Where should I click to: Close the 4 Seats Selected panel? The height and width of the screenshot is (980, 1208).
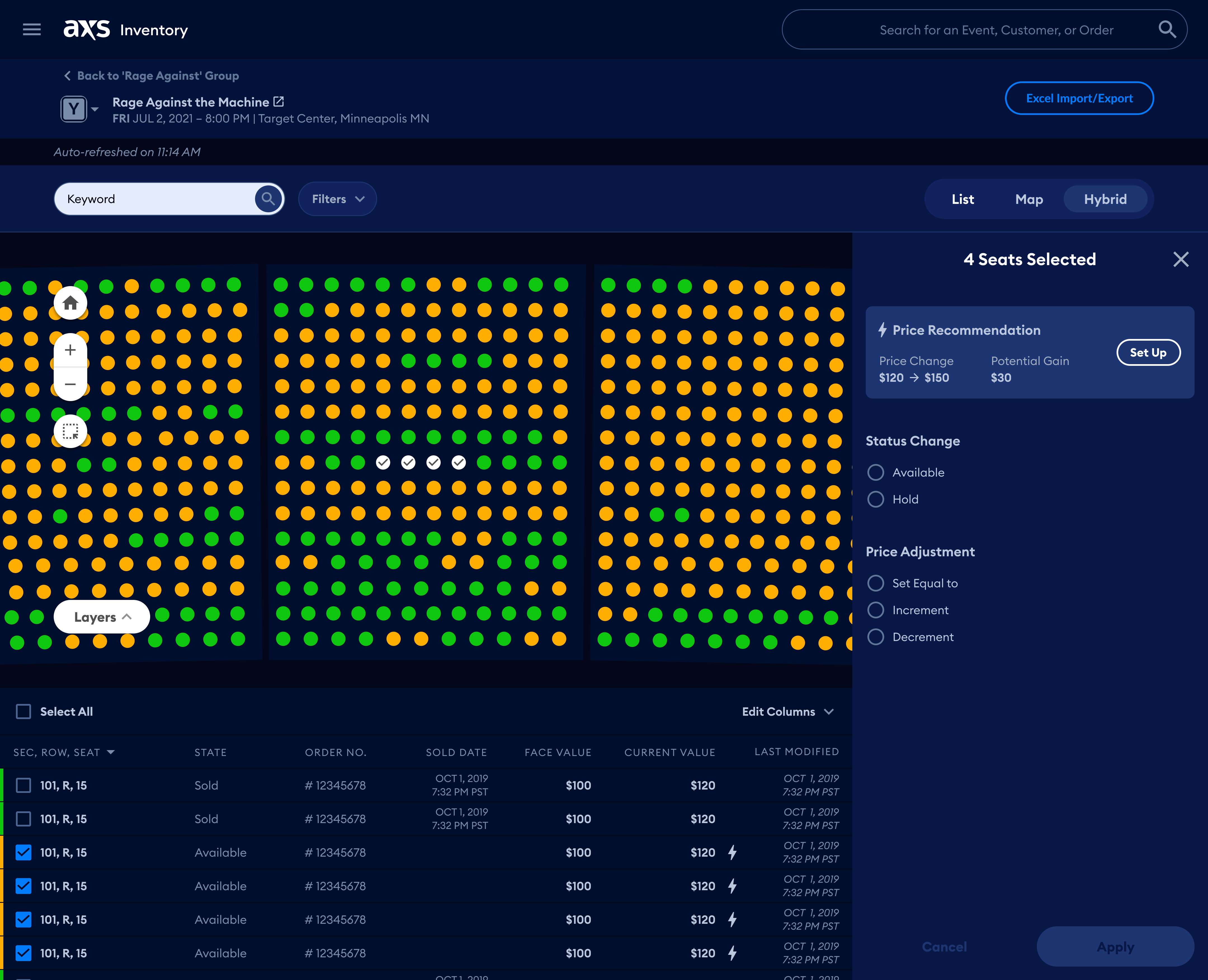click(1181, 259)
